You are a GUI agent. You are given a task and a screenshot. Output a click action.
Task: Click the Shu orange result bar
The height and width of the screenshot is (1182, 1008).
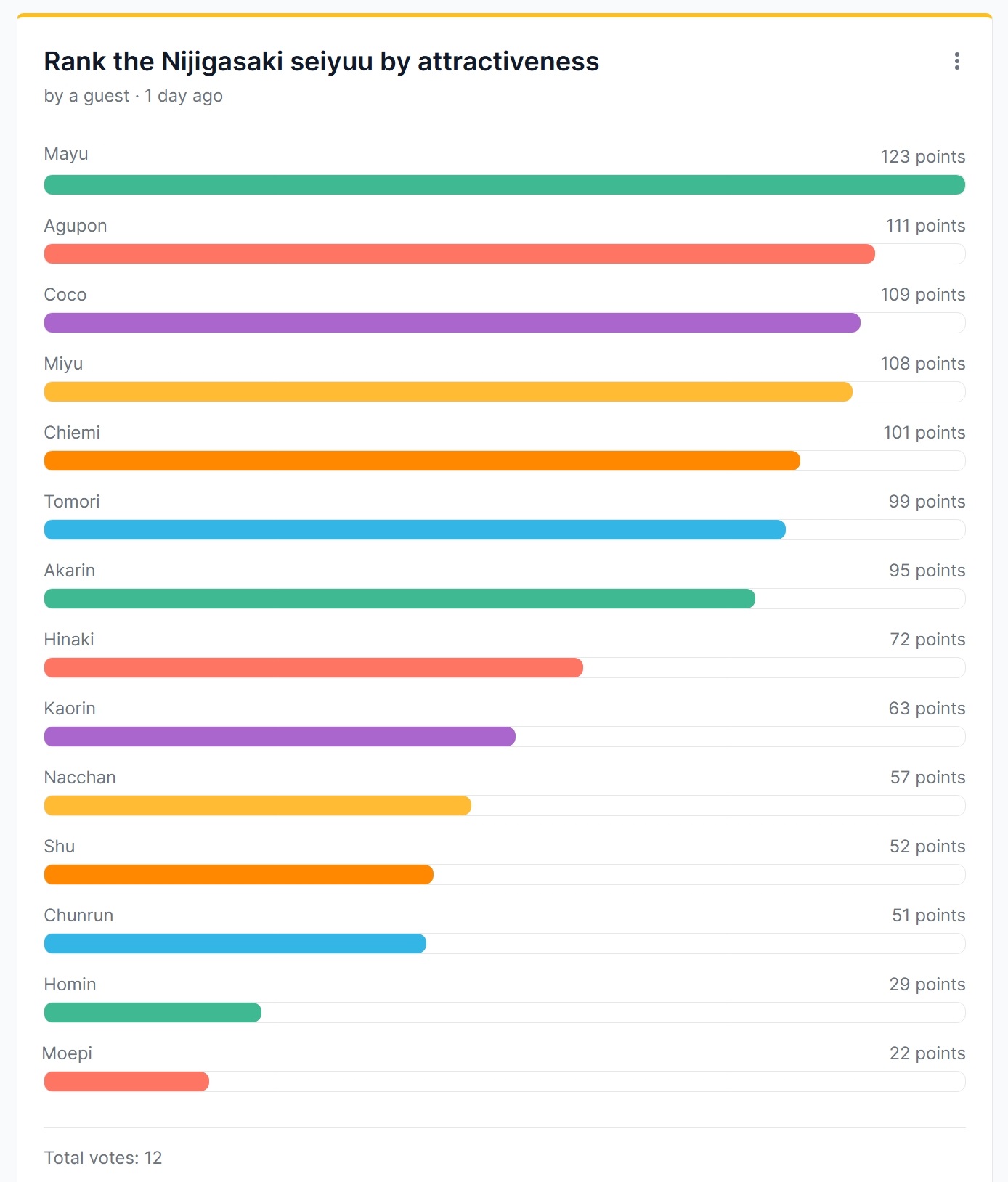pyautogui.click(x=239, y=875)
